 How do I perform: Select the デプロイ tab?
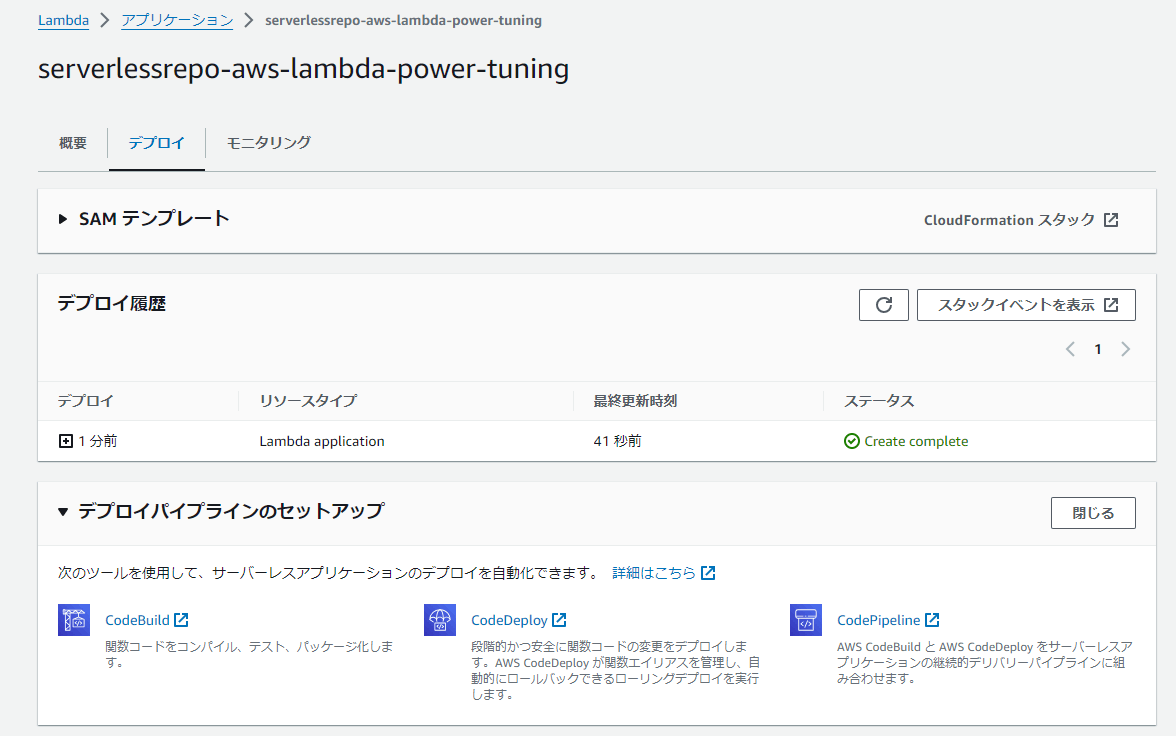156,143
